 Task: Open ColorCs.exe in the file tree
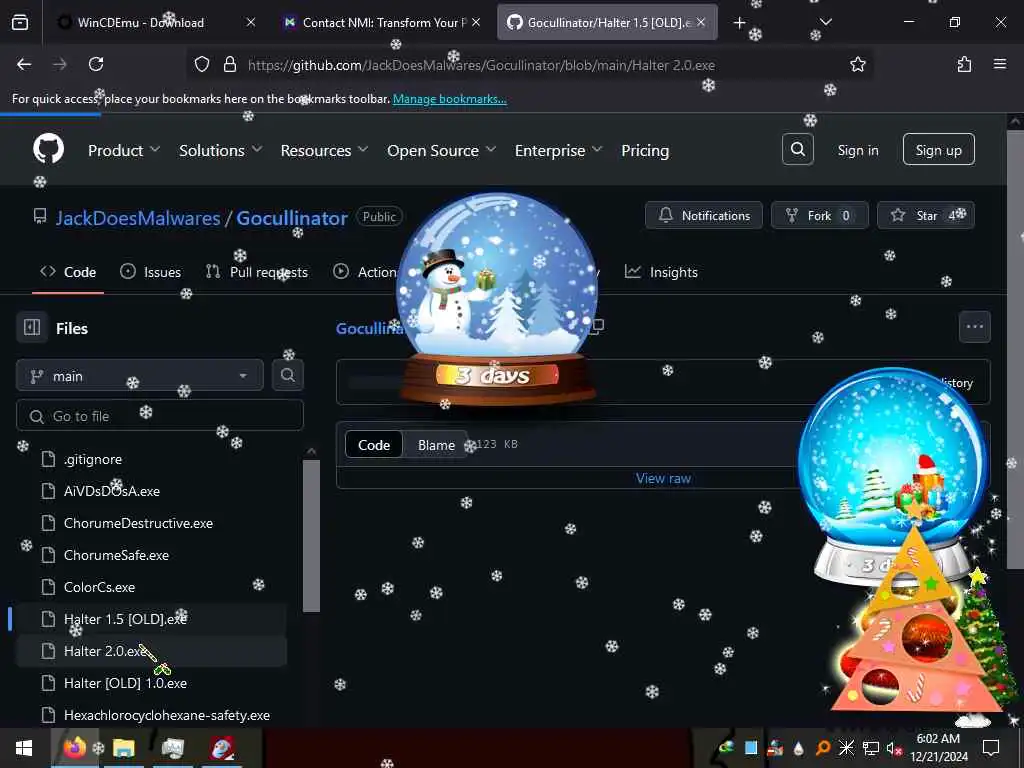pyautogui.click(x=99, y=587)
